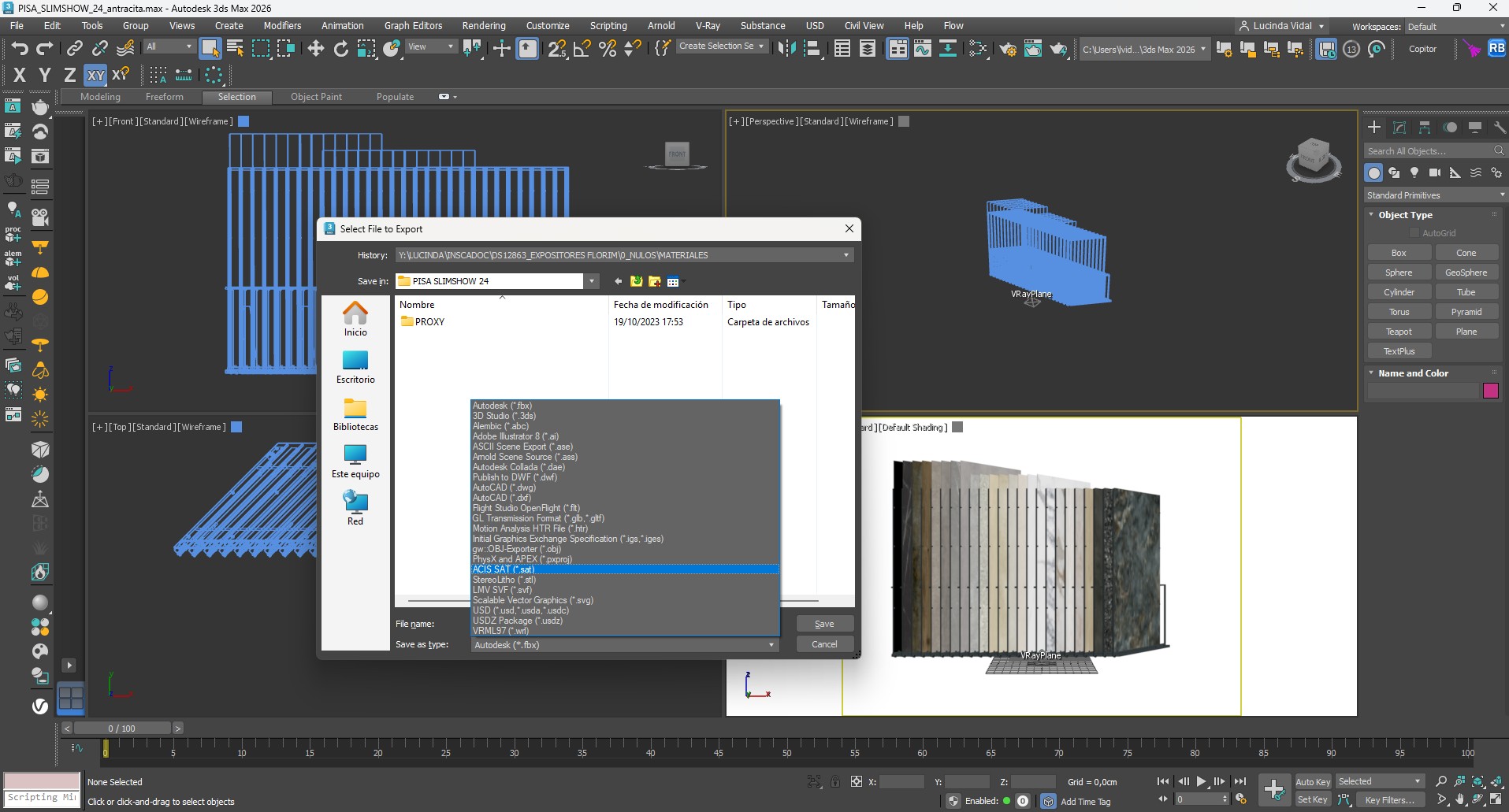Toggle XY plane constraint
1509x812 pixels.
(95, 75)
